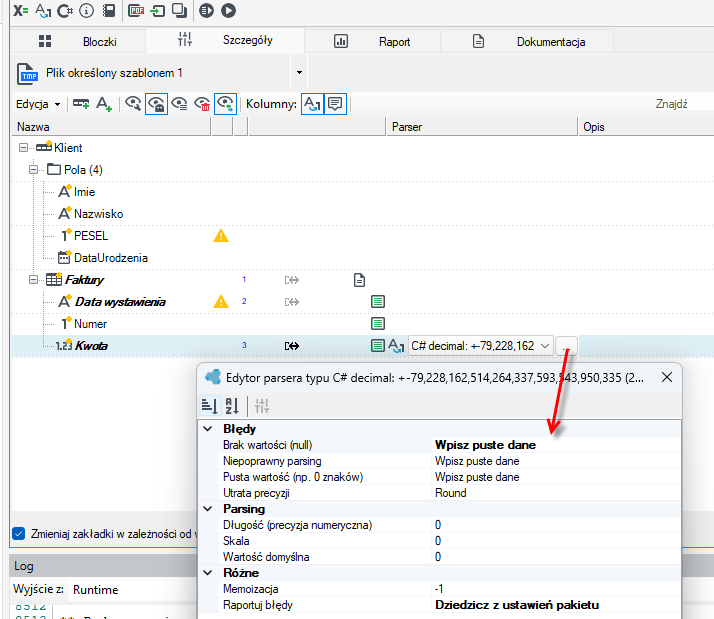Open the notebook icon in top toolbar
This screenshot has width=714, height=619.
(109, 10)
